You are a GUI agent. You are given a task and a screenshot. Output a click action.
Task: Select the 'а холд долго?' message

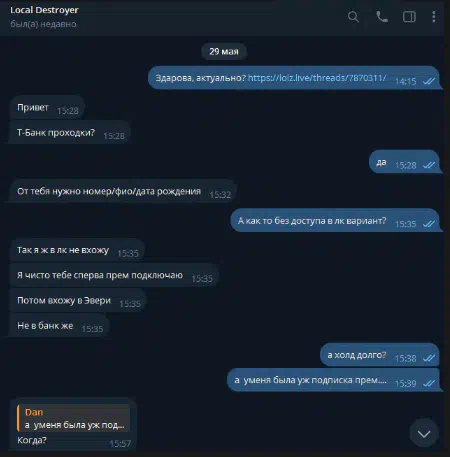click(380, 355)
